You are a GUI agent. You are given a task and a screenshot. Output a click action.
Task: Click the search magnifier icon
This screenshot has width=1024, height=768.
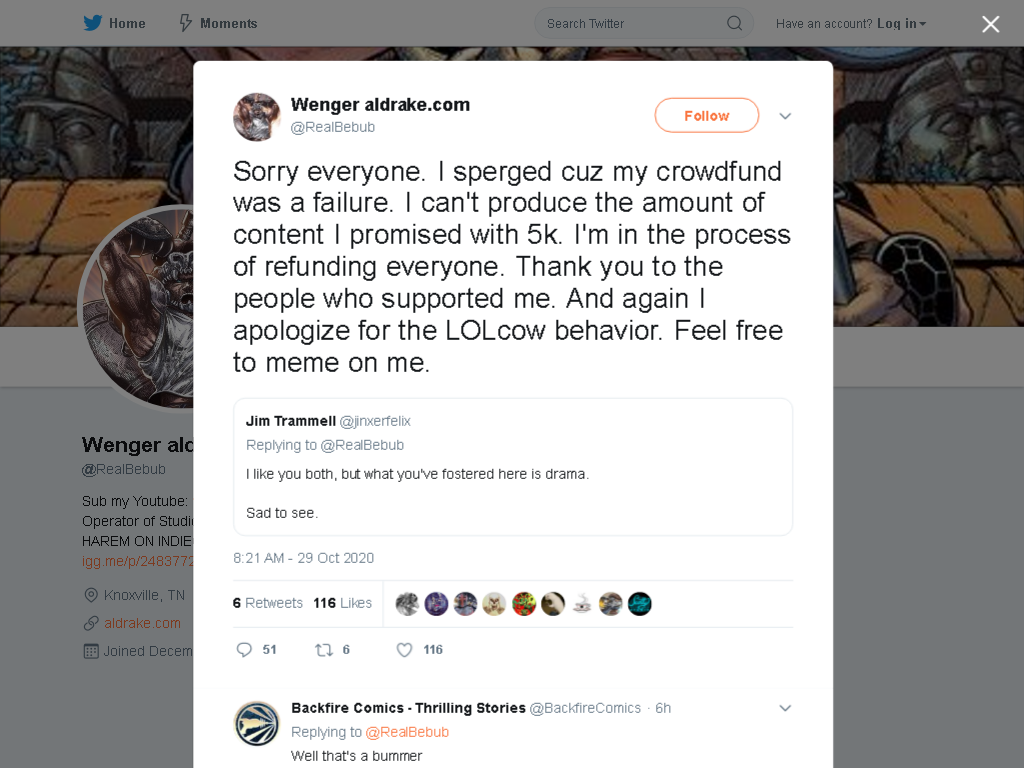[x=734, y=23]
